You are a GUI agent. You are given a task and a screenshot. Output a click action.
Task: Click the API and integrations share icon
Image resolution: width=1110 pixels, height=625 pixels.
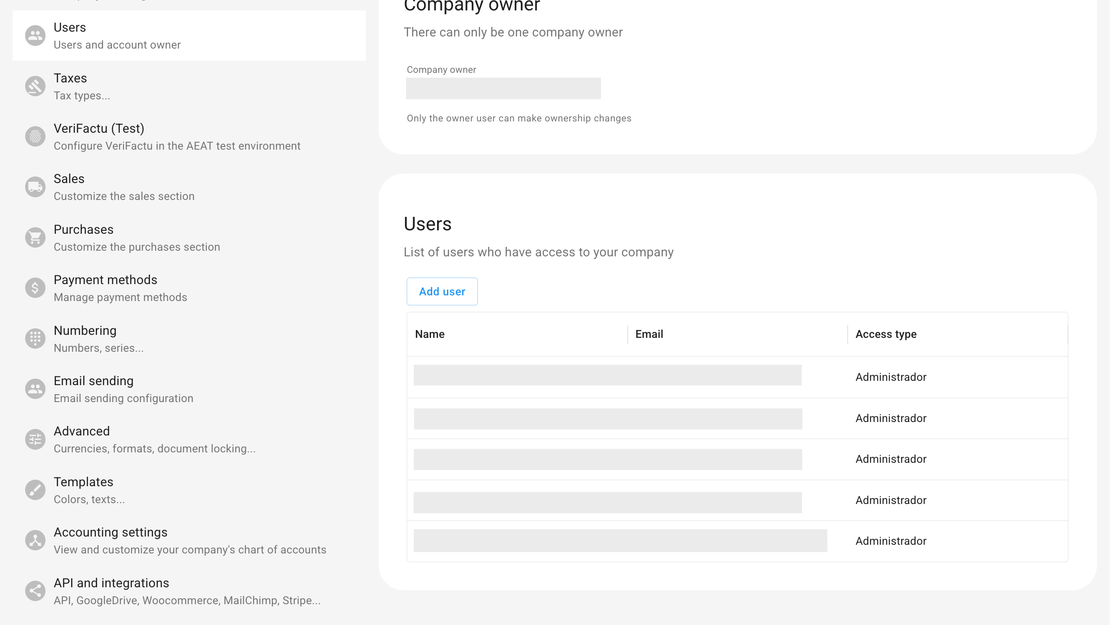[35, 591]
